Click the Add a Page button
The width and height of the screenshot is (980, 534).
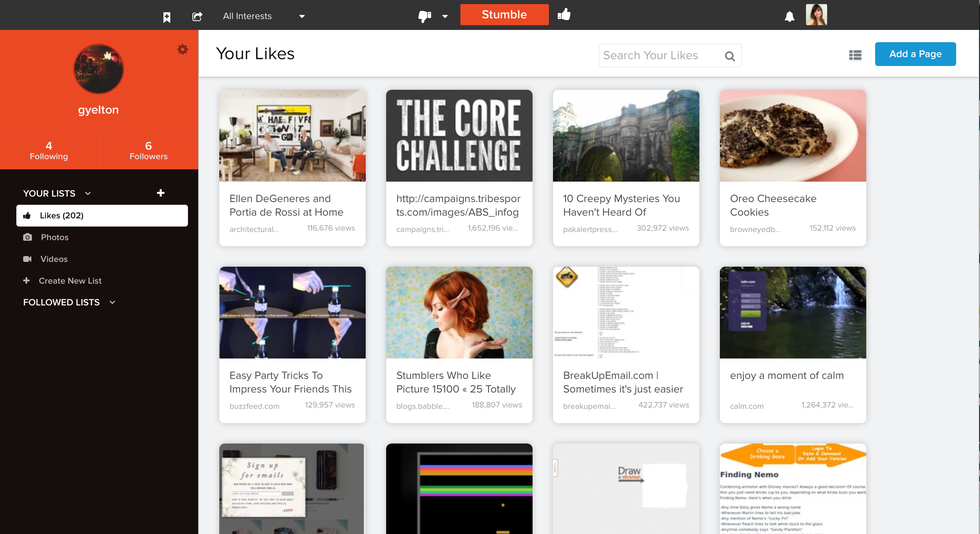pyautogui.click(x=915, y=54)
